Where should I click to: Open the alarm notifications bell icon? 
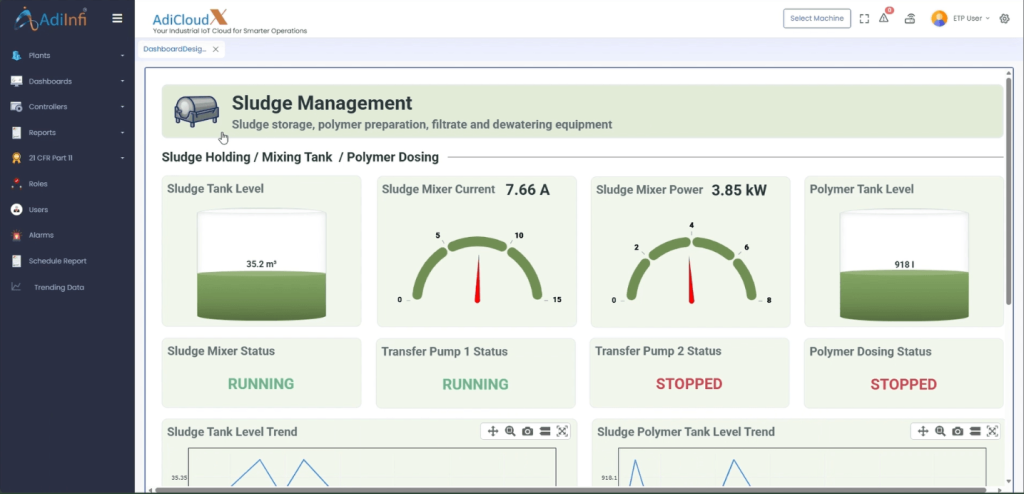point(884,18)
